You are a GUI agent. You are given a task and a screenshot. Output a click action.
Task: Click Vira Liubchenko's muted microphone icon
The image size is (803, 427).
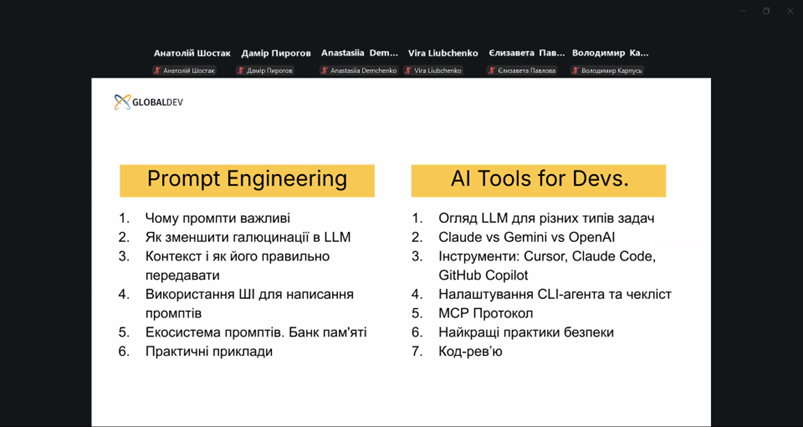click(x=408, y=71)
